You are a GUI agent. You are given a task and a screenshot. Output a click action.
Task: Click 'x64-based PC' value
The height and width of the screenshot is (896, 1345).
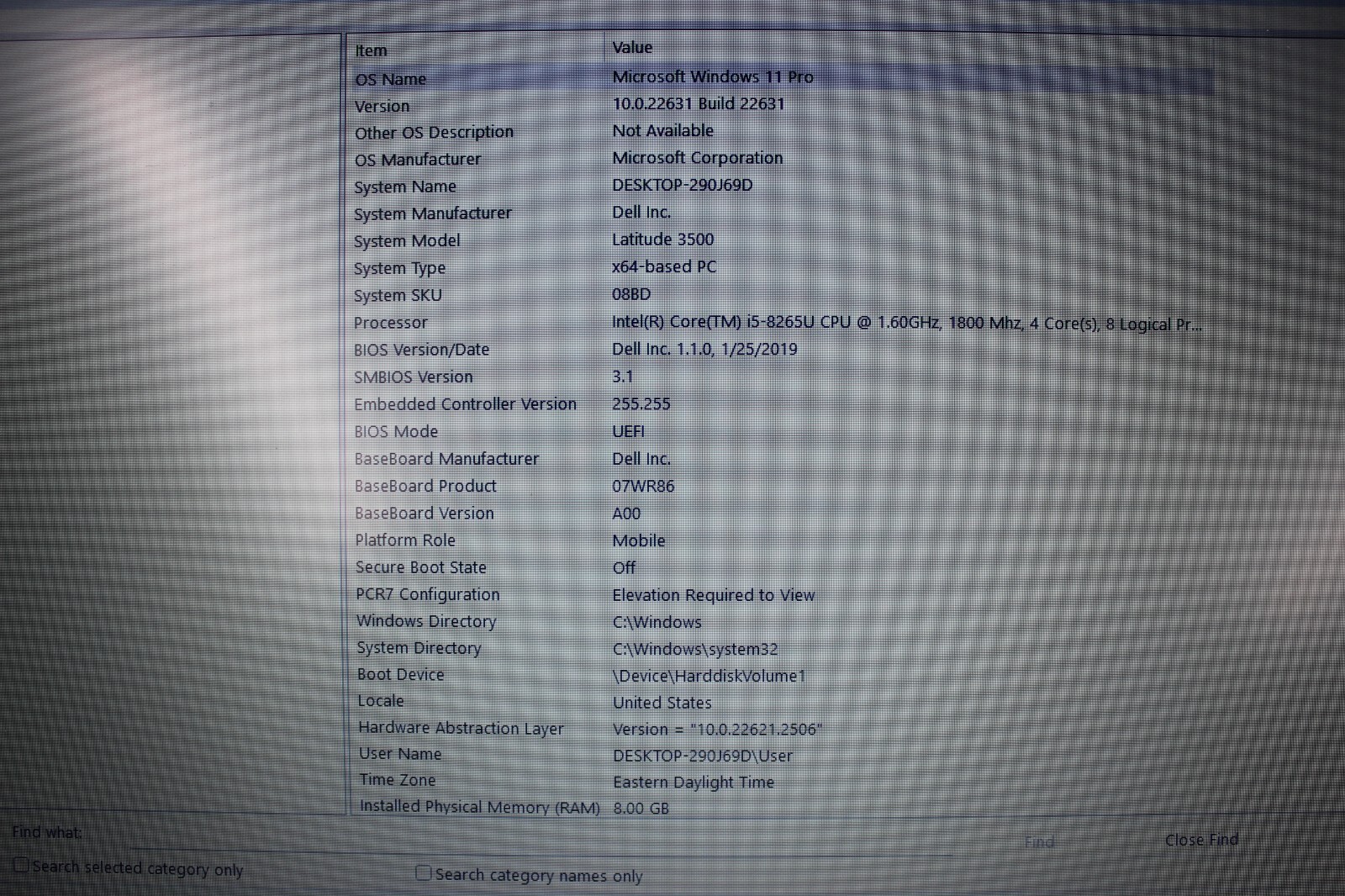[x=664, y=266]
